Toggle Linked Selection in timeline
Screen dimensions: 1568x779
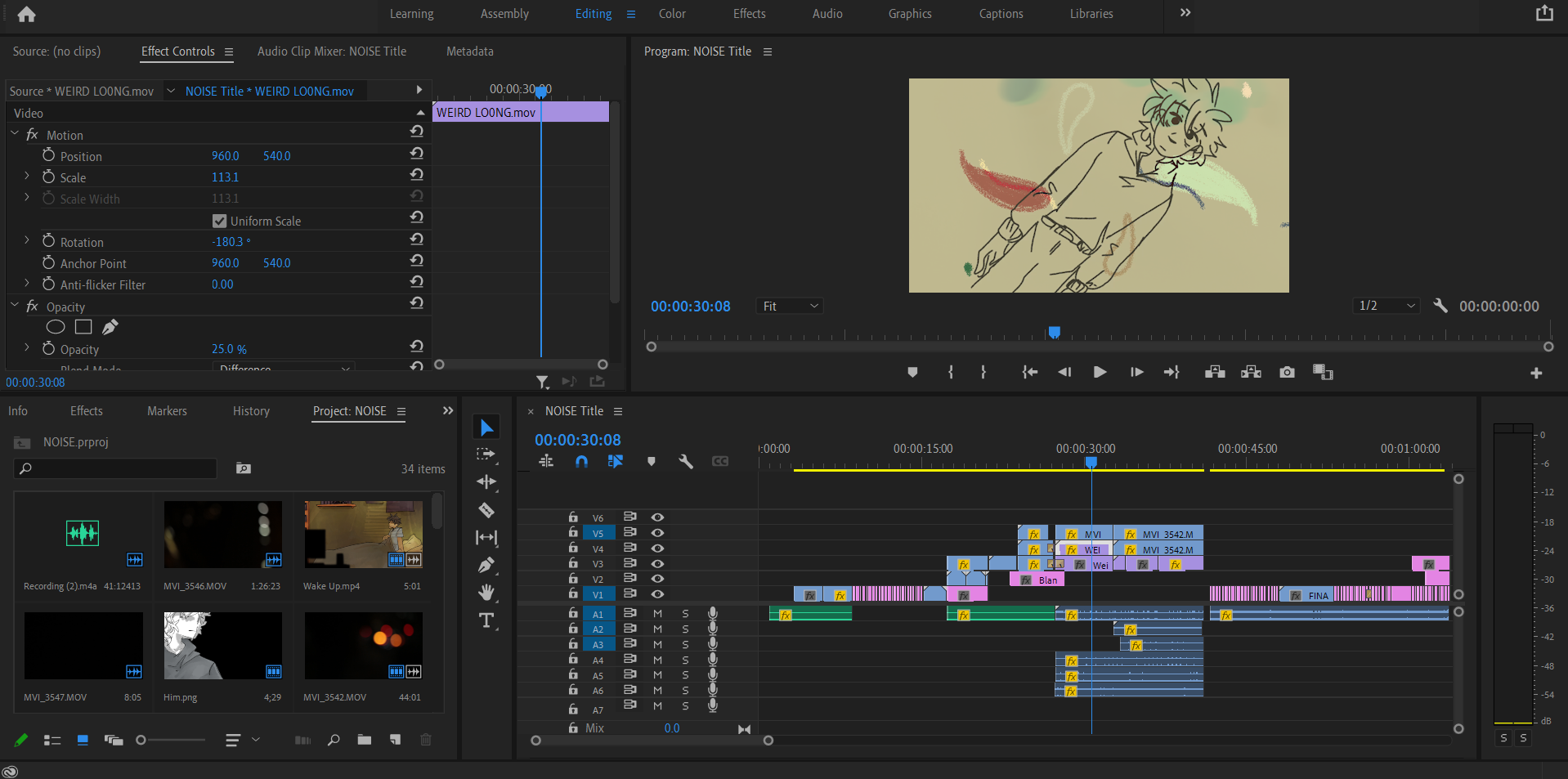[x=616, y=462]
